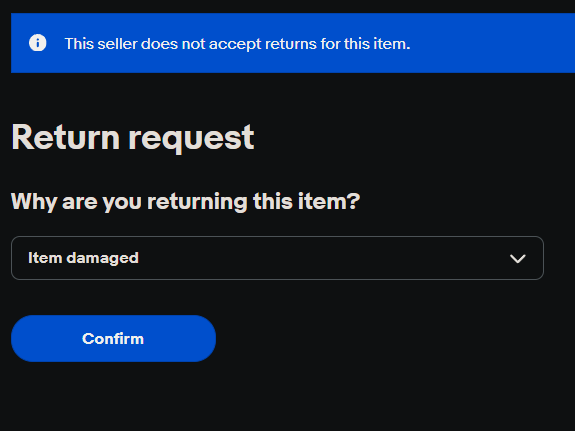Image resolution: width=575 pixels, height=431 pixels.
Task: Click 'This seller' at start of the notice
Action: point(102,44)
